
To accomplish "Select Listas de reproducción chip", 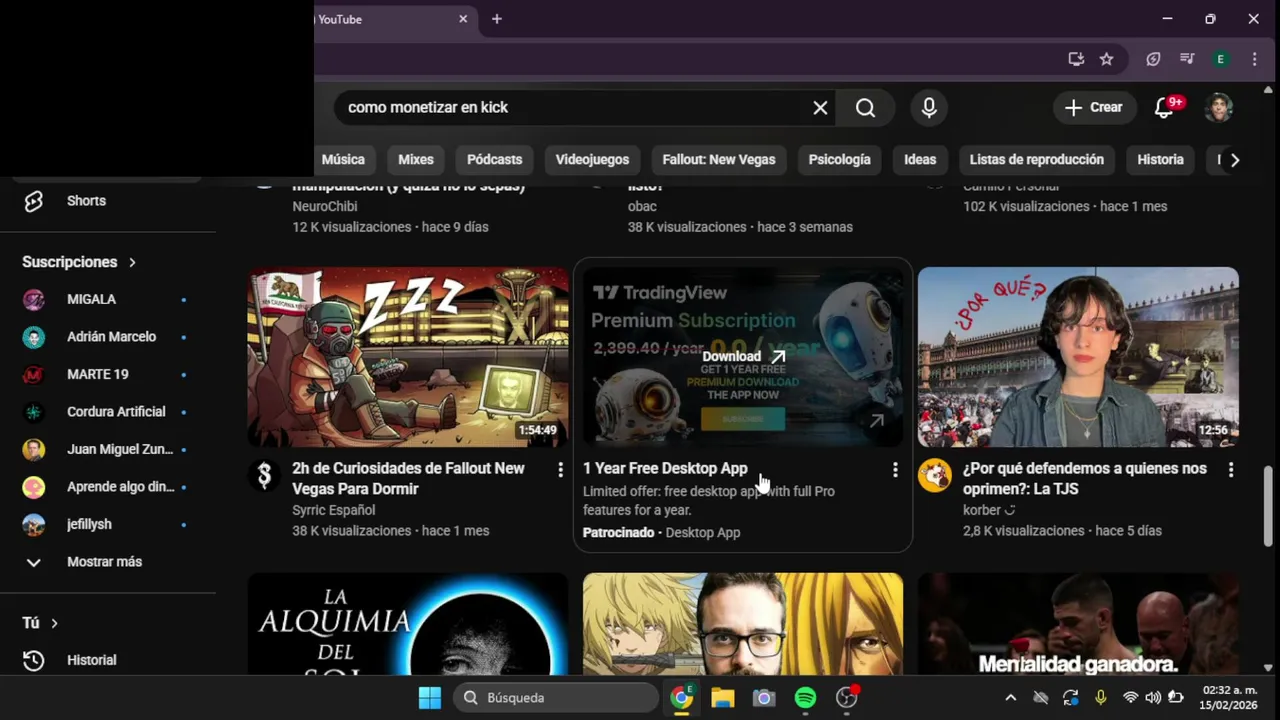I will (x=1037, y=160).
